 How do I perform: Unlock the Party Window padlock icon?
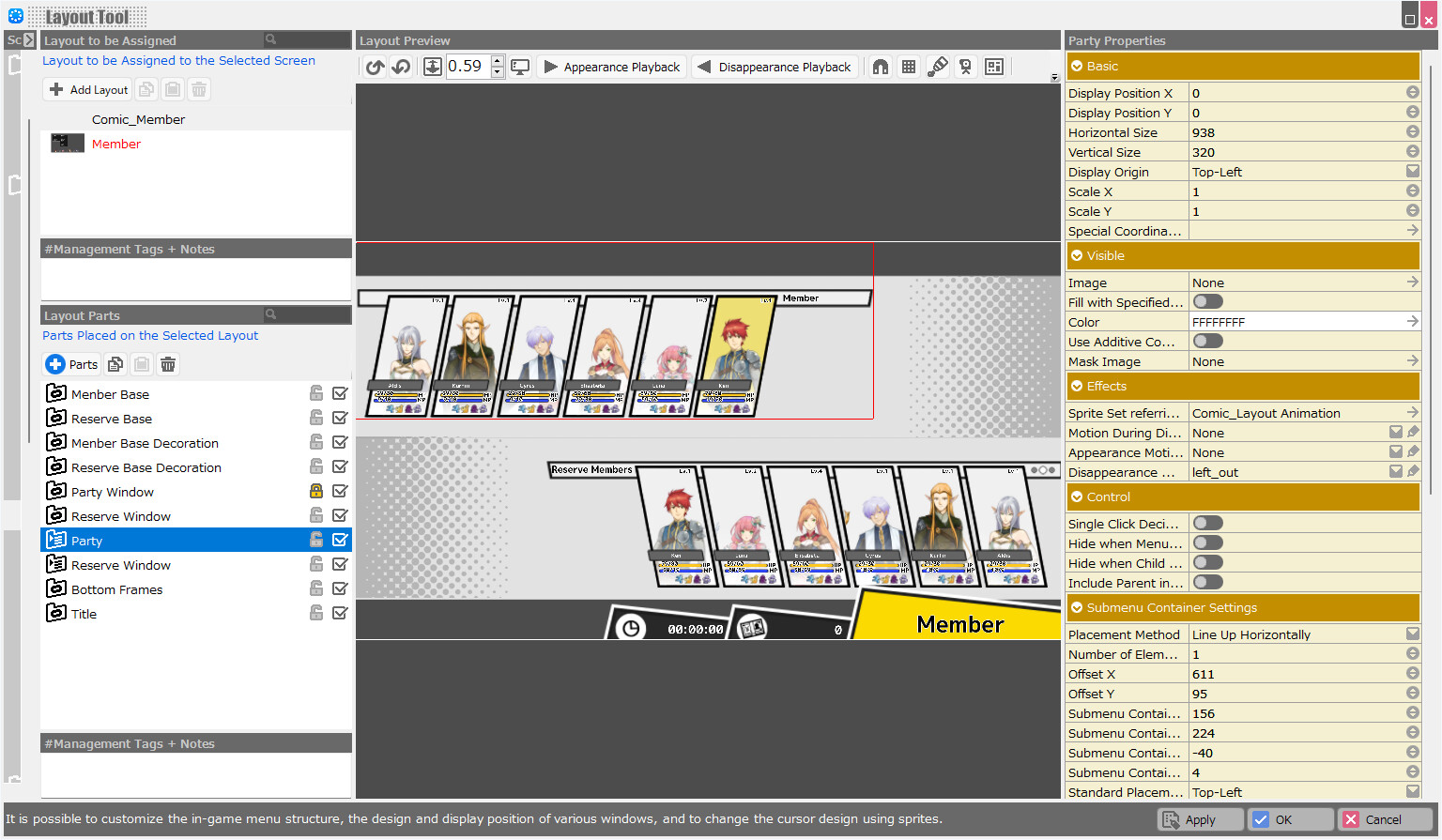(317, 491)
